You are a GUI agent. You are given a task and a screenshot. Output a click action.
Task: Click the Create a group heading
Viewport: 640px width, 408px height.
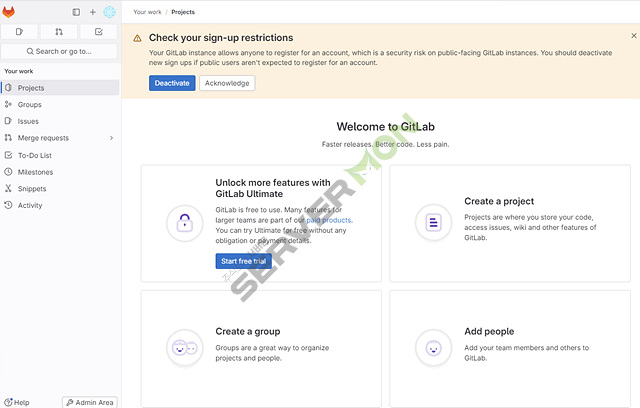click(248, 331)
